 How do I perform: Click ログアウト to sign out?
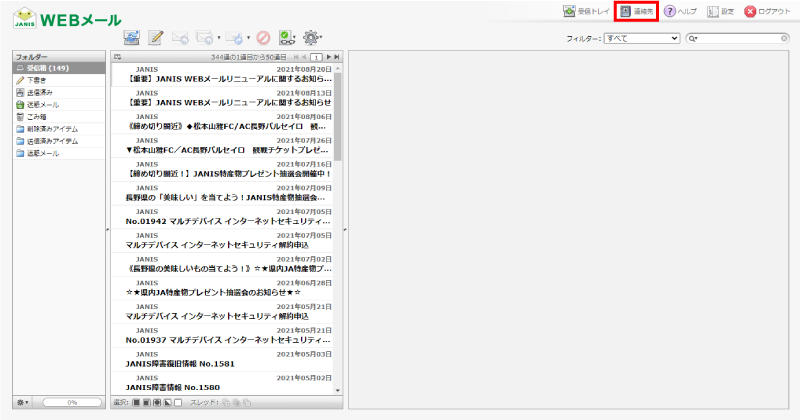click(767, 11)
